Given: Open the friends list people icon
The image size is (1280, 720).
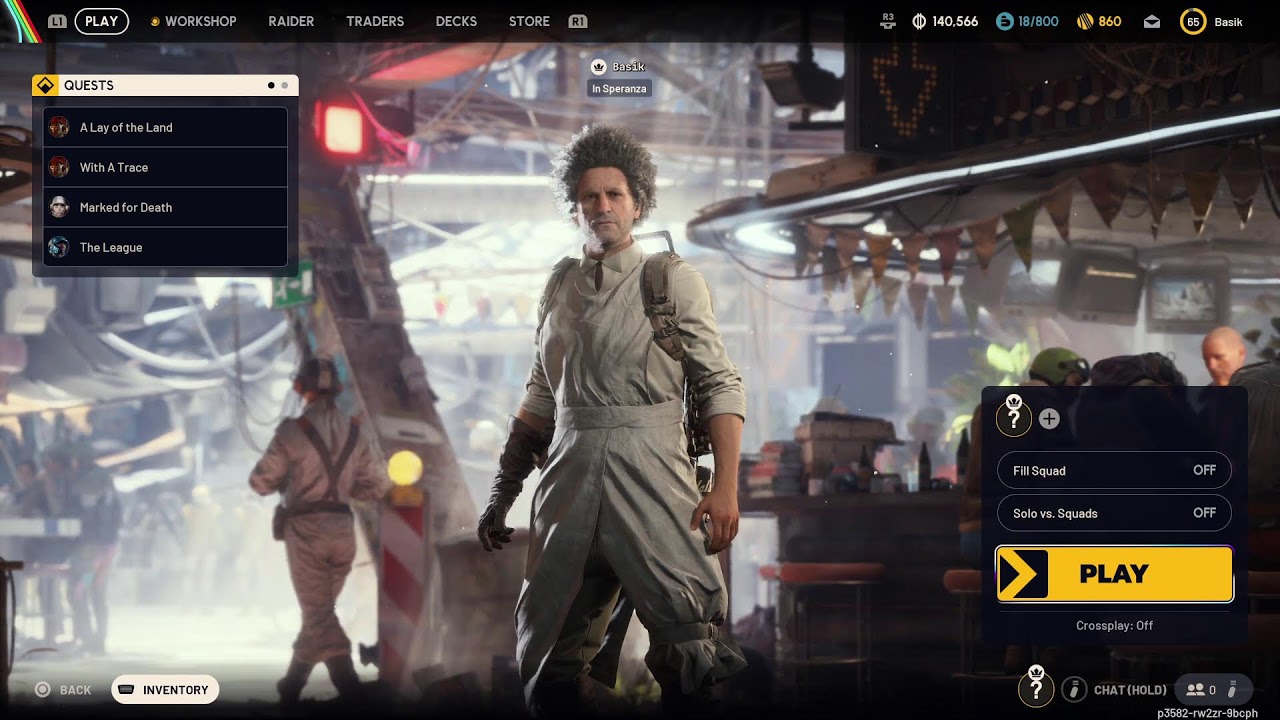Looking at the screenshot, I should click(1195, 689).
